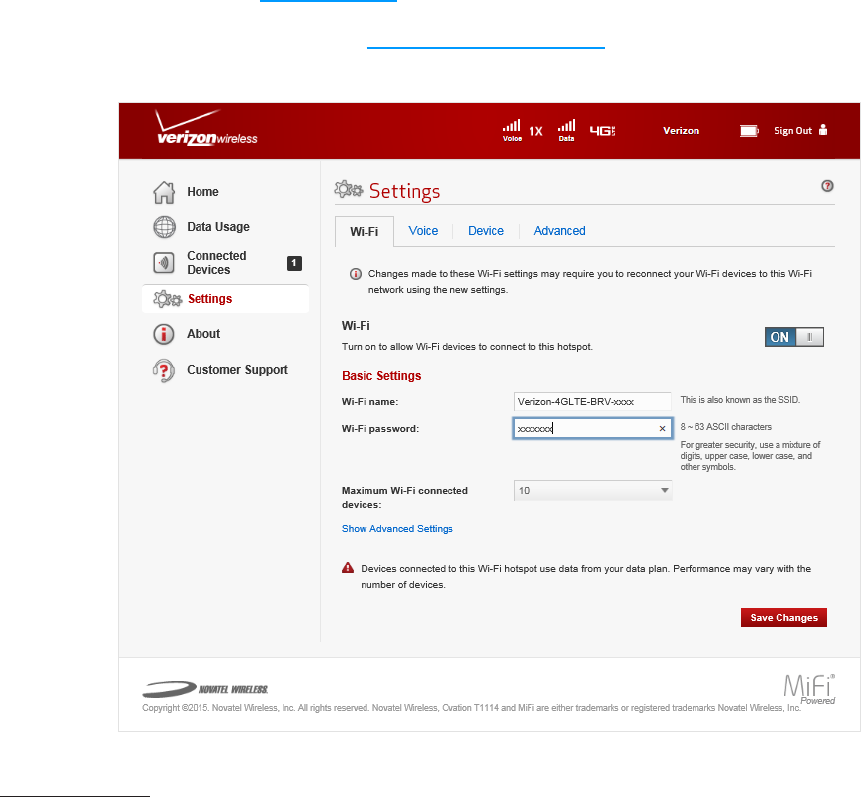The image size is (861, 797).
Task: Click the gears icon beside Settings heading
Action: pos(349,190)
